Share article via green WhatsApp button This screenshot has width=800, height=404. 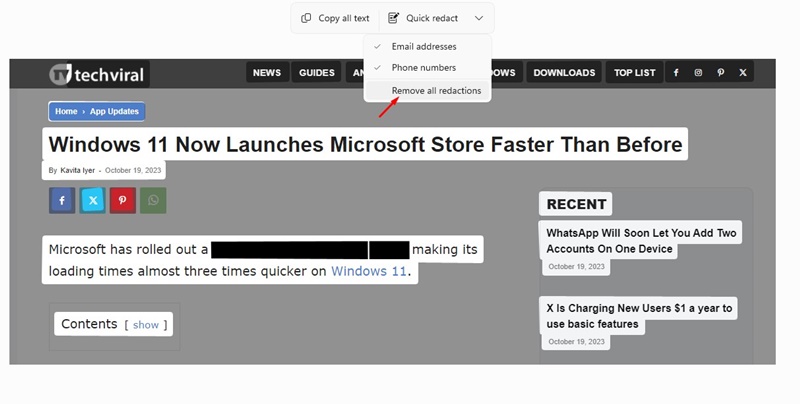coord(153,200)
